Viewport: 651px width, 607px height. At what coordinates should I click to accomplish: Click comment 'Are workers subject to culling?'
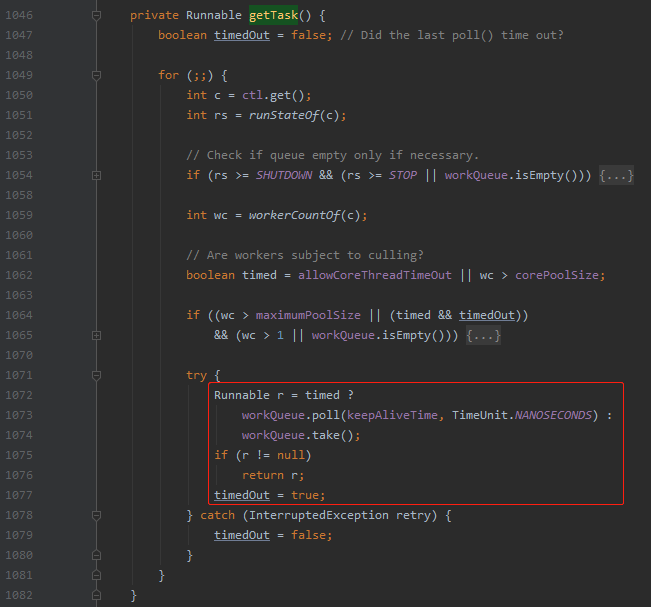pyautogui.click(x=305, y=255)
